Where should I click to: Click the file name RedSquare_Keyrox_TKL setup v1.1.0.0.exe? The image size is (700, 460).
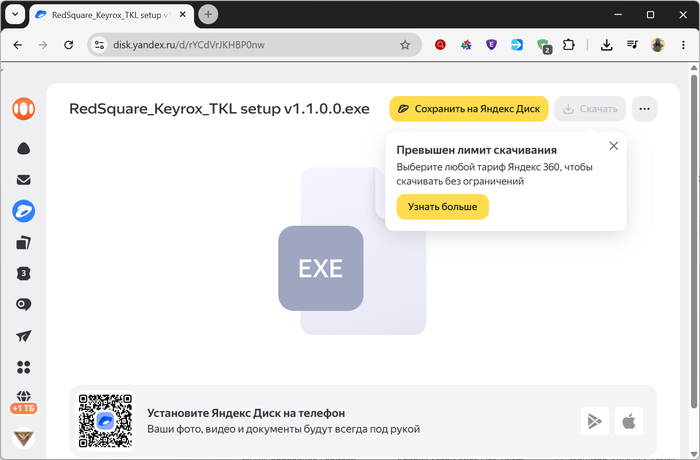coord(219,109)
